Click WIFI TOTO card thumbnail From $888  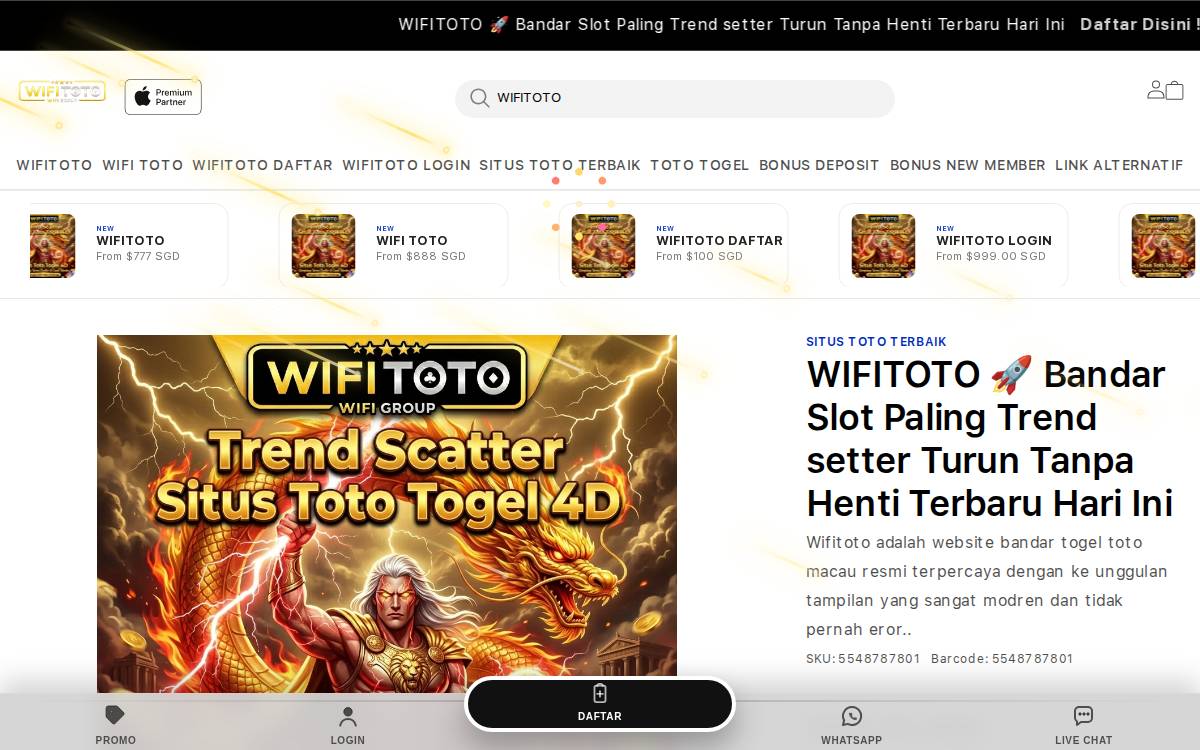click(x=323, y=245)
